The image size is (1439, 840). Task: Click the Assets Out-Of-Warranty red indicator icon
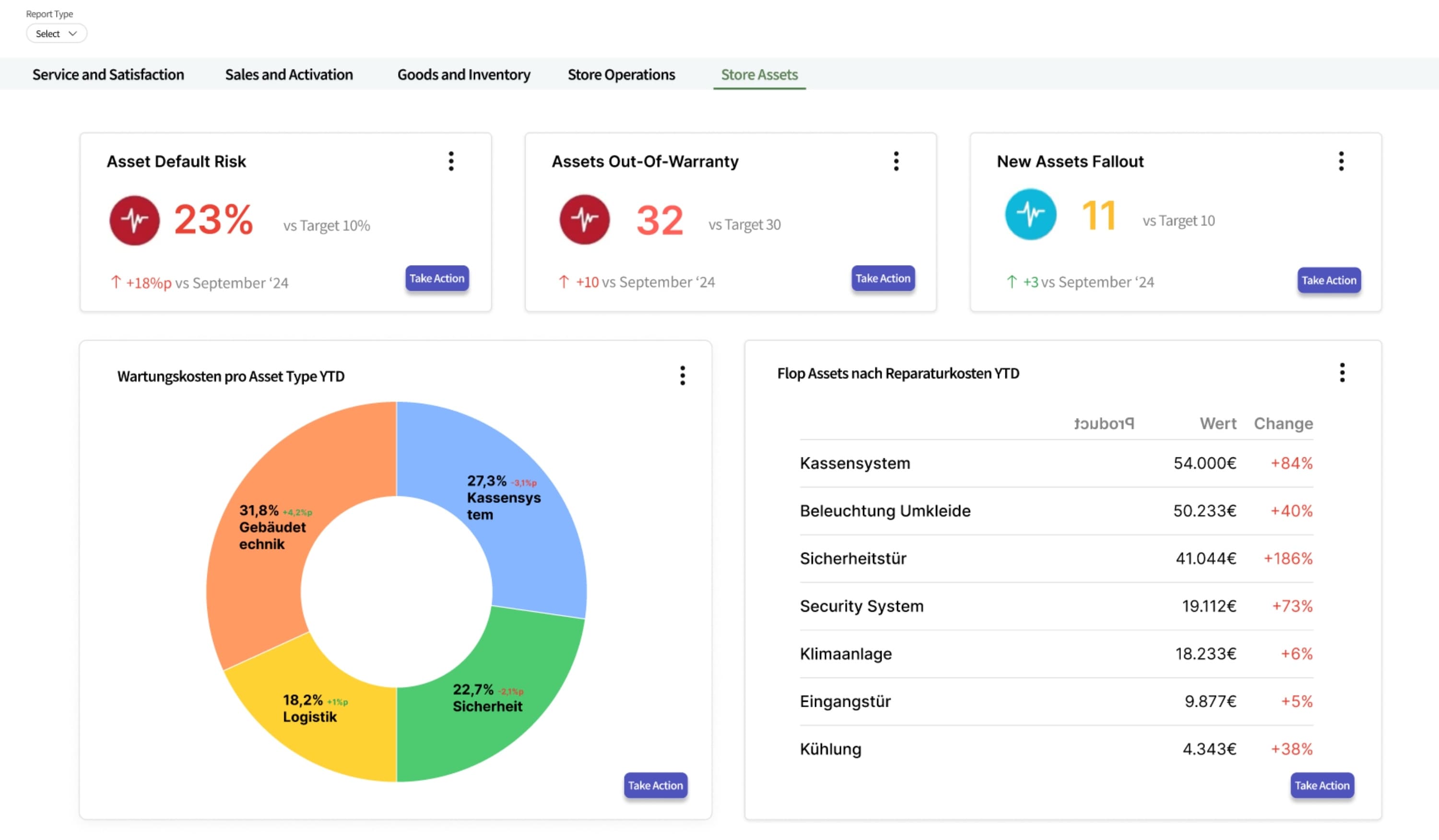coord(584,220)
